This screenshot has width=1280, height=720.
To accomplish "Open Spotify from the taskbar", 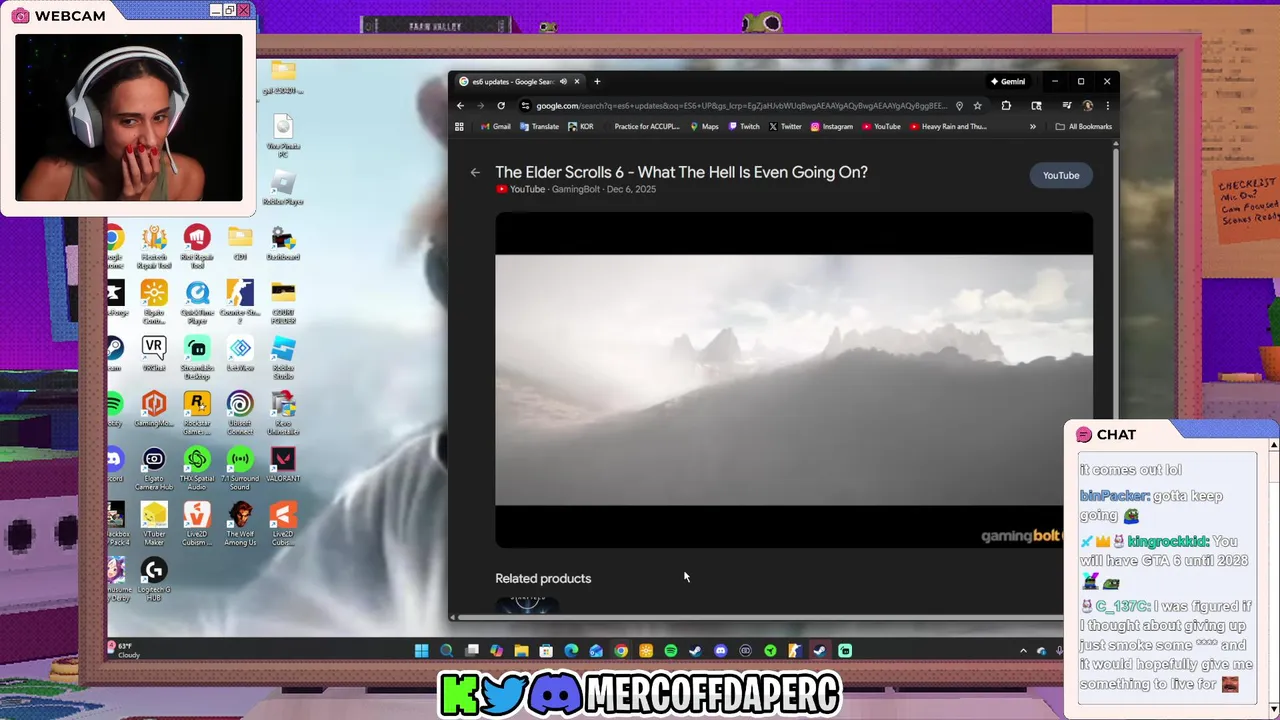I will pos(671,651).
